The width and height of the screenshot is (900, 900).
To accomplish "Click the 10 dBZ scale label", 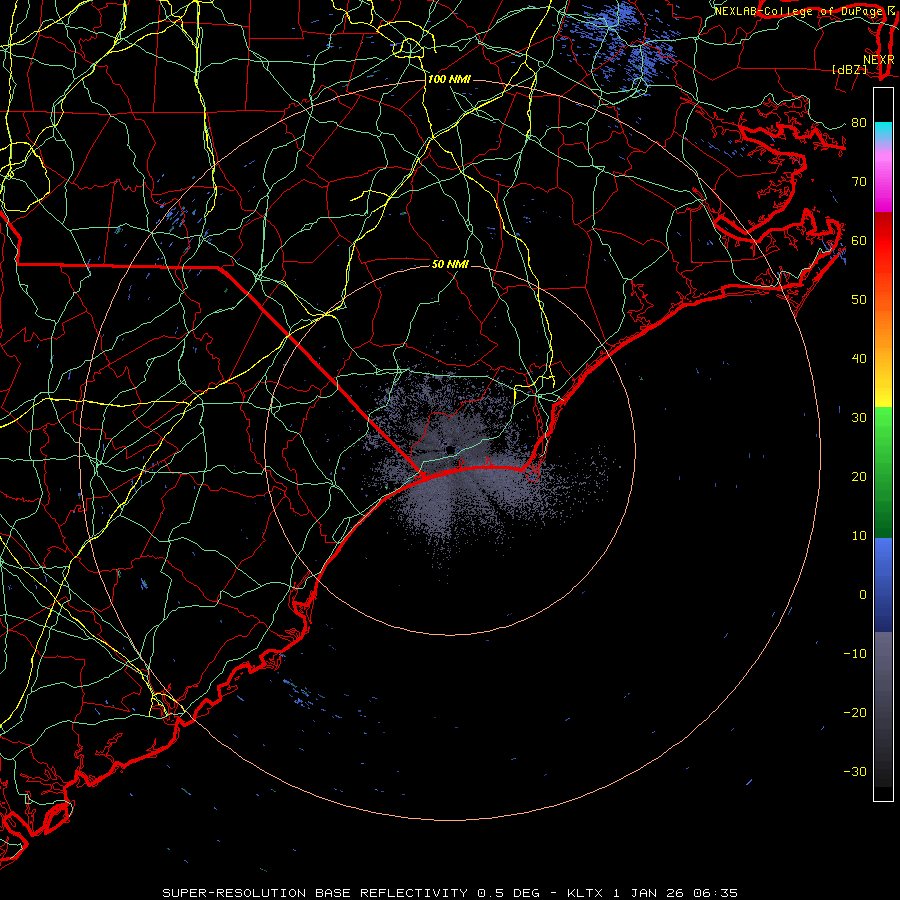I will pos(859,536).
